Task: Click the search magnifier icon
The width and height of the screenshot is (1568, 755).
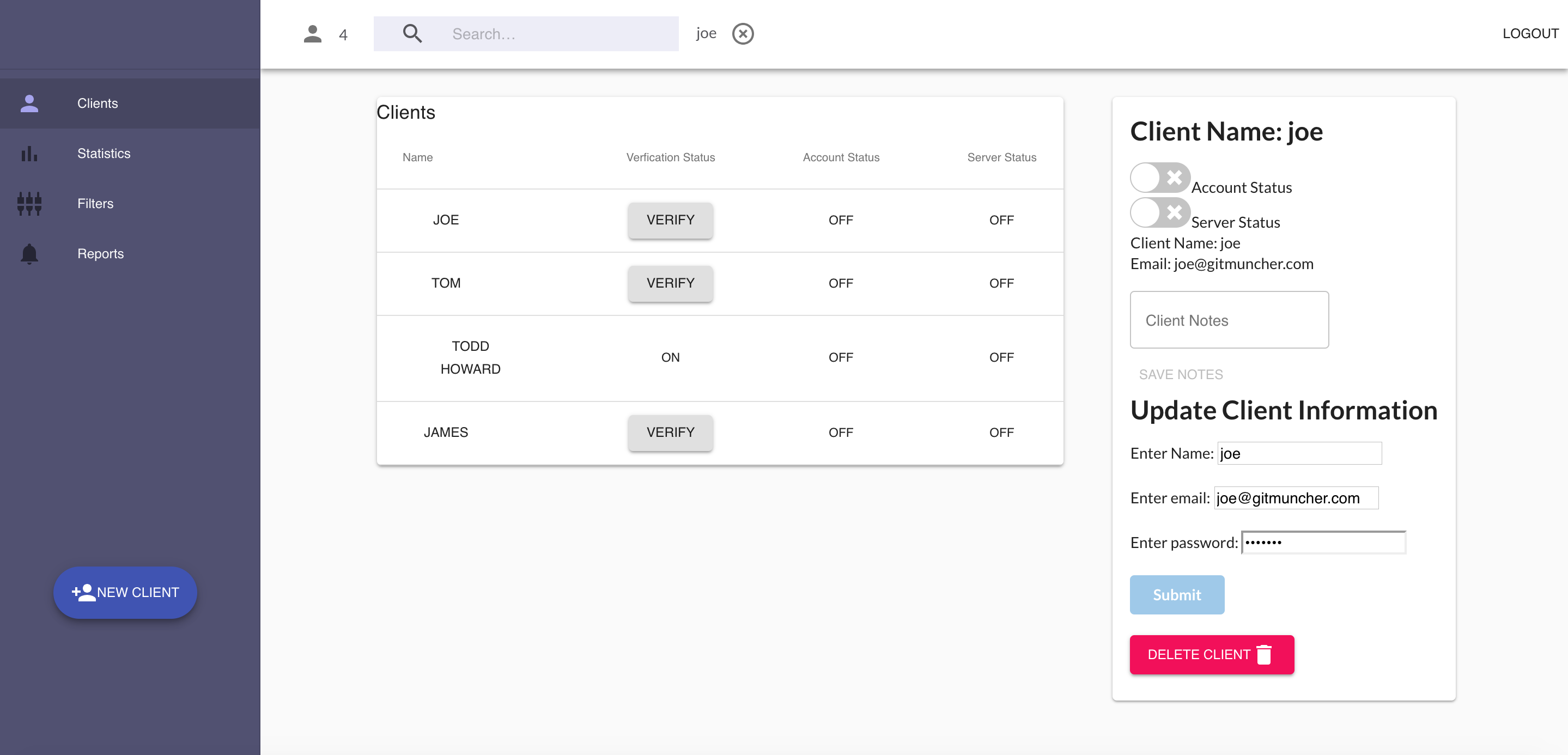Action: (x=412, y=33)
